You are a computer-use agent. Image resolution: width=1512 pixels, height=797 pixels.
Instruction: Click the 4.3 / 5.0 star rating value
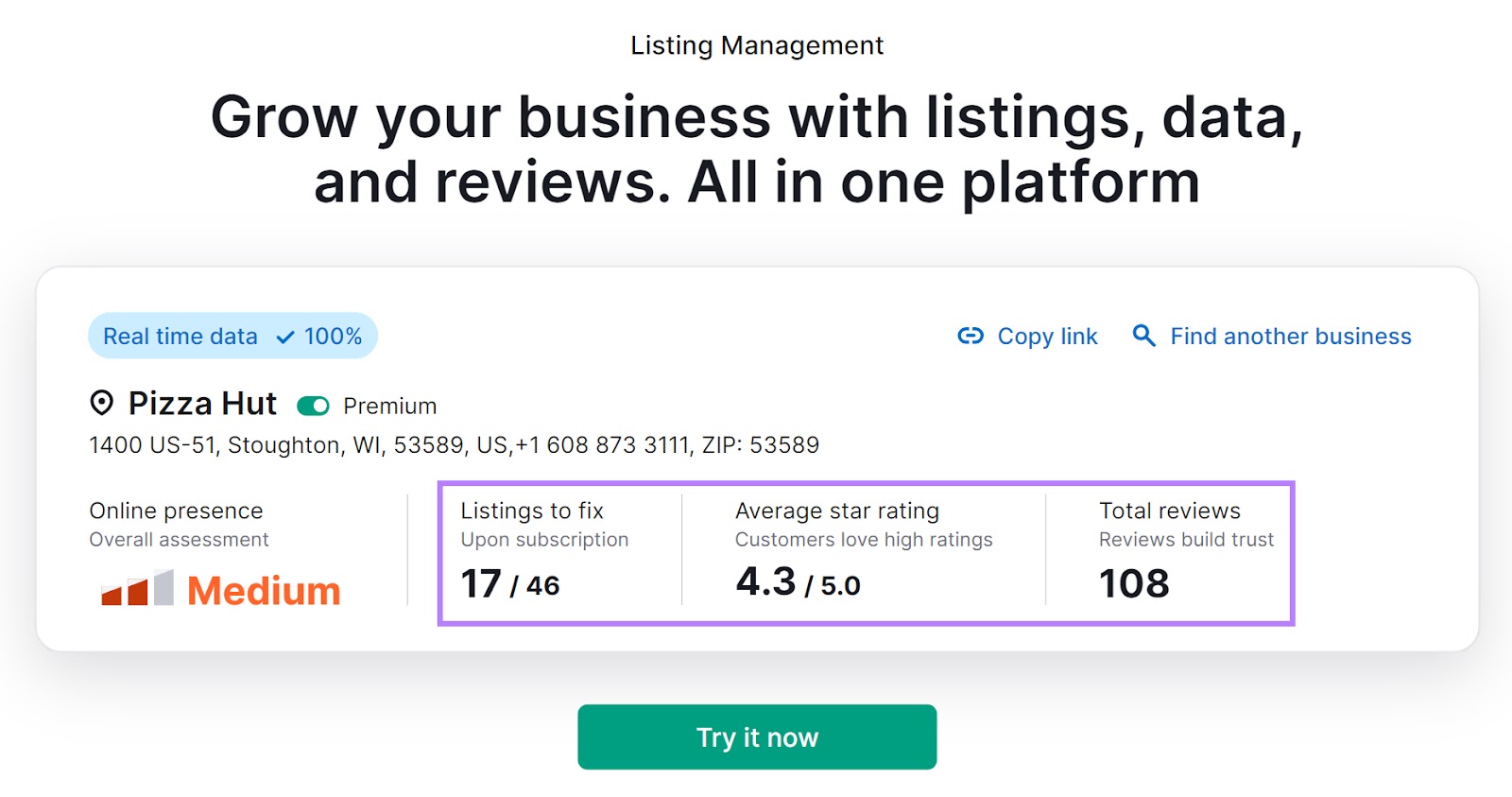[798, 582]
